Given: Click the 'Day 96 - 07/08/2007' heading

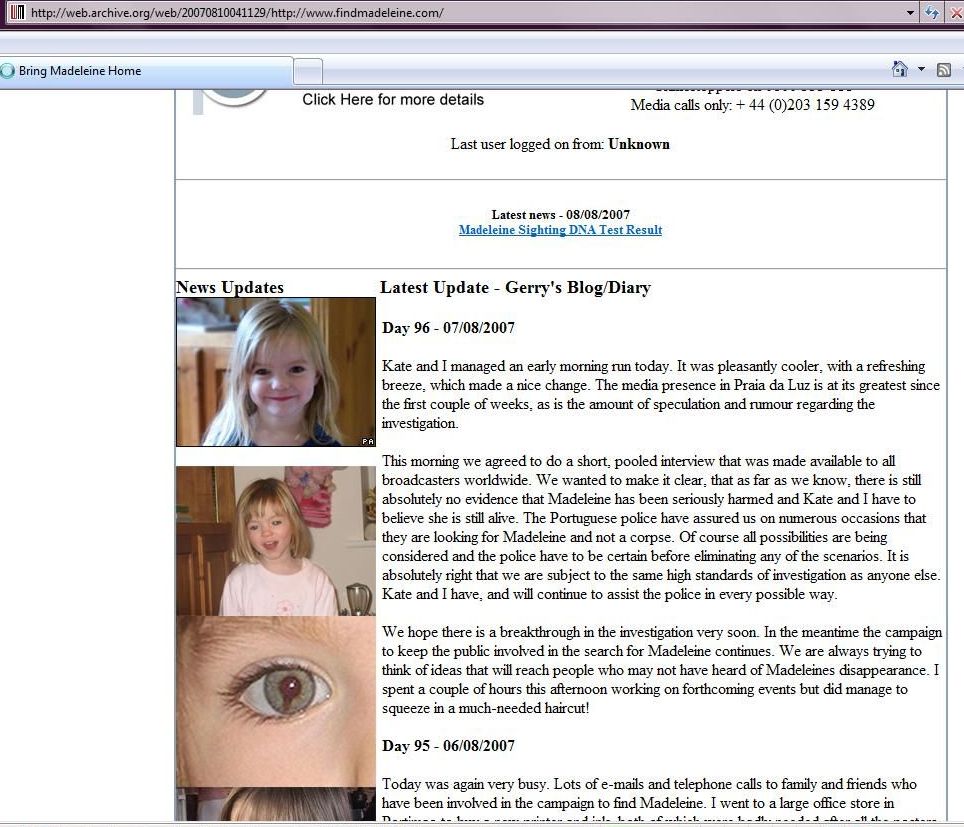Looking at the screenshot, I should (449, 328).
